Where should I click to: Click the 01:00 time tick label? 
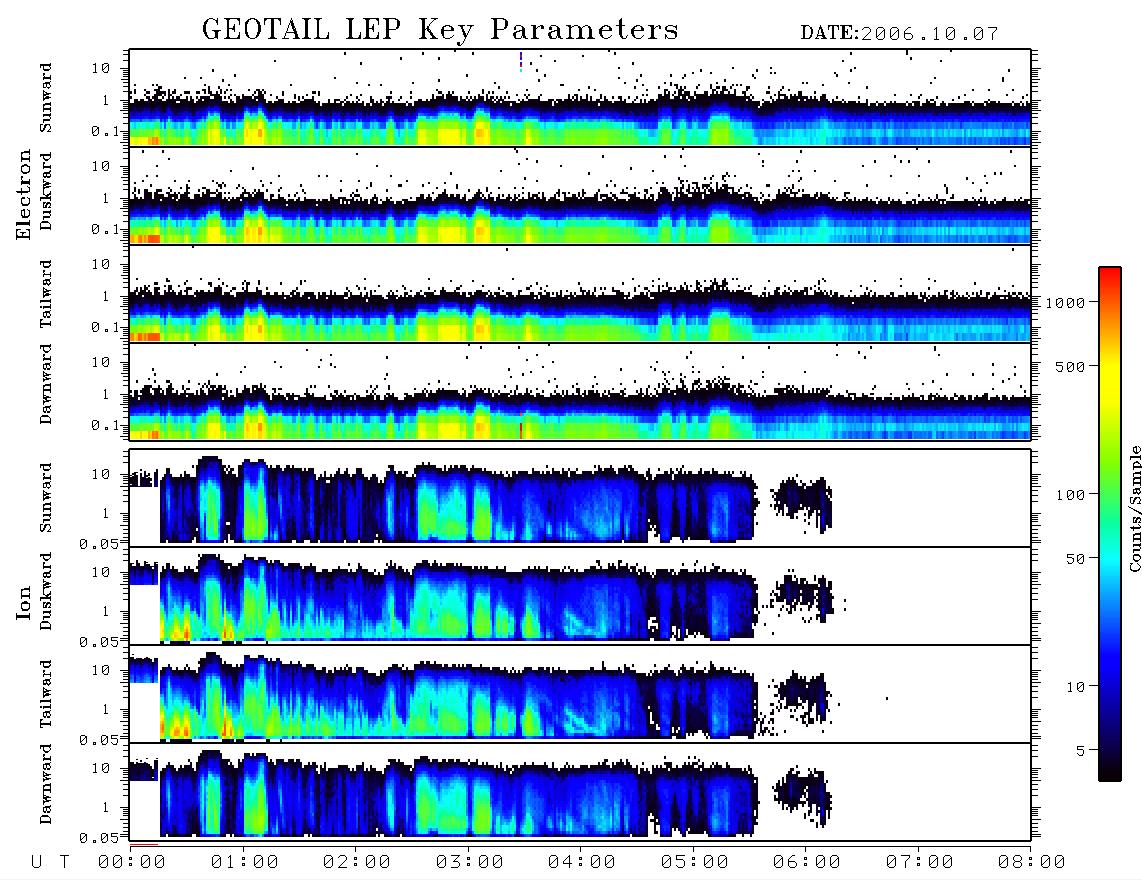pos(245,862)
